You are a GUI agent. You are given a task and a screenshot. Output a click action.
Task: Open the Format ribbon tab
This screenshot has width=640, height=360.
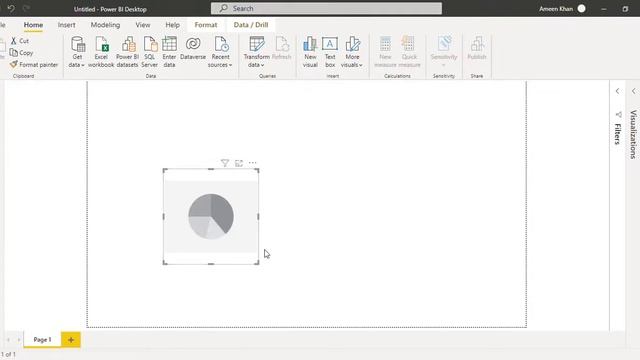pyautogui.click(x=206, y=25)
